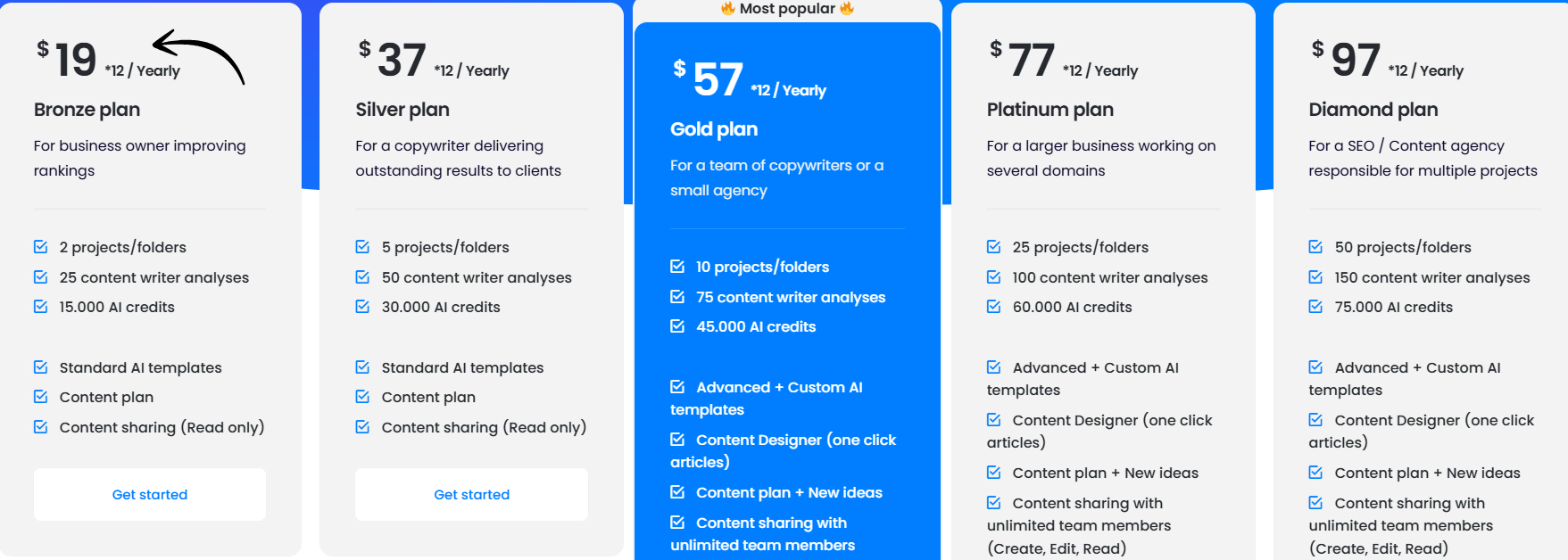Click the check icon beside 25 projects/folders
The width and height of the screenshot is (1568, 560).
[994, 247]
